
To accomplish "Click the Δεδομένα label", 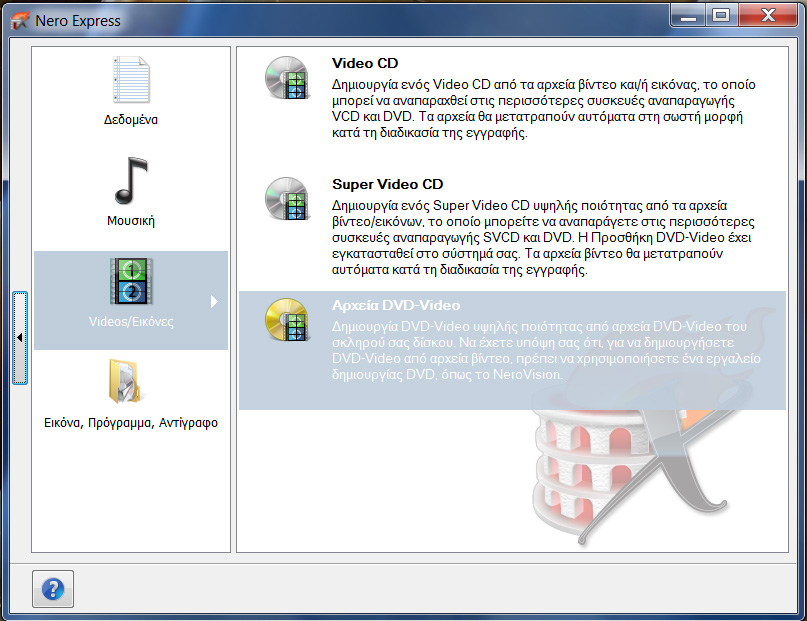I will (x=131, y=119).
